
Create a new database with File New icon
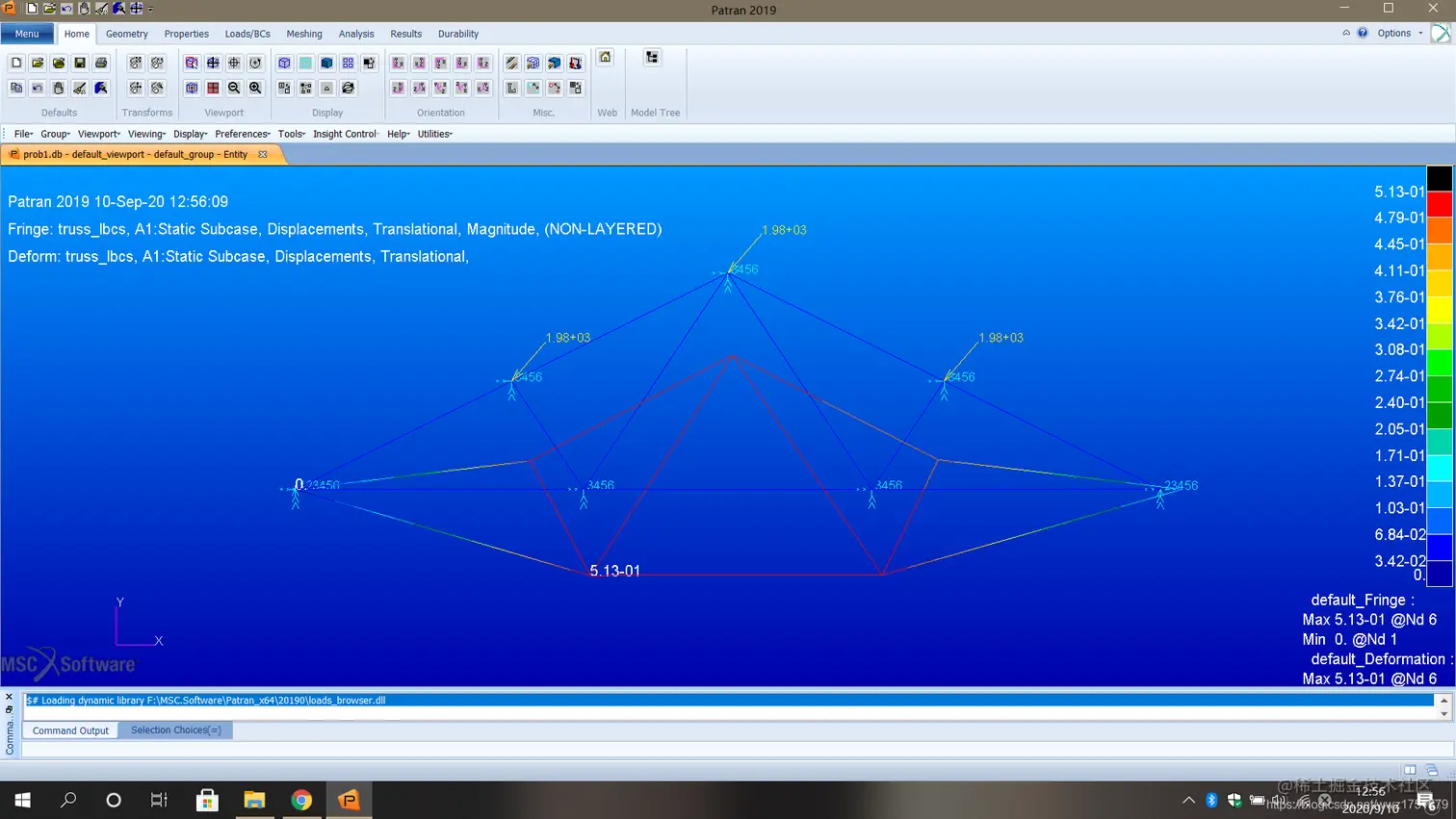pos(16,63)
